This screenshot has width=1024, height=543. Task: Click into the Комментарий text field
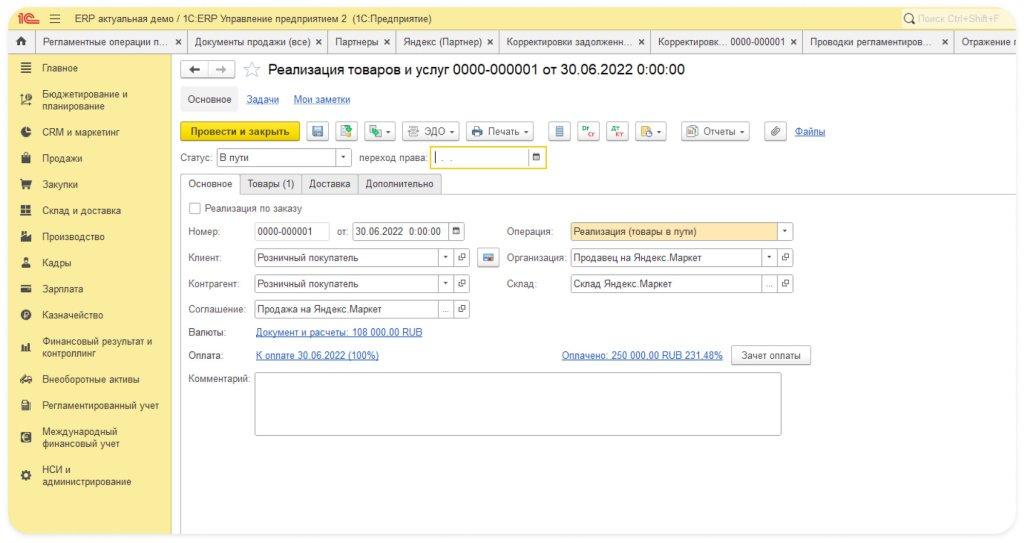click(x=517, y=404)
